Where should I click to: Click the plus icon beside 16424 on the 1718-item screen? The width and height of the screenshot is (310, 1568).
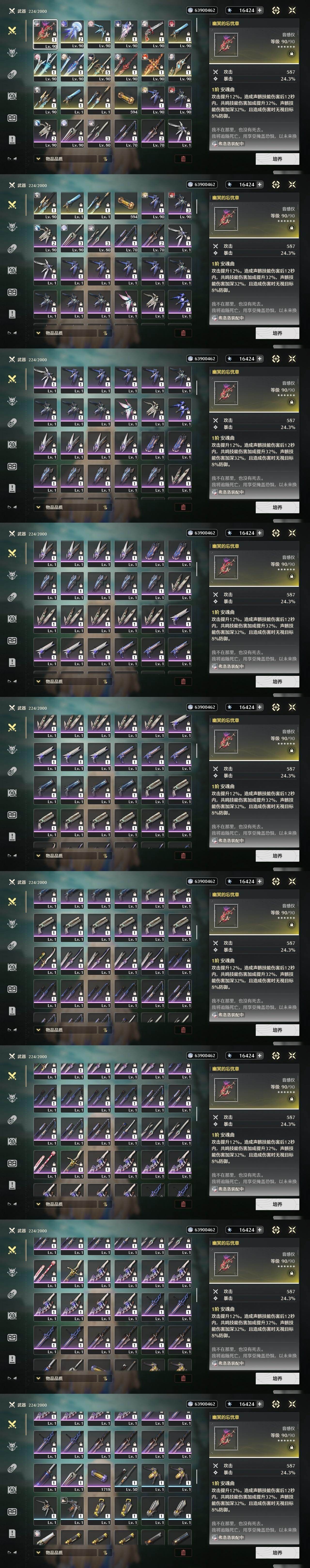pyautogui.click(x=260, y=1404)
